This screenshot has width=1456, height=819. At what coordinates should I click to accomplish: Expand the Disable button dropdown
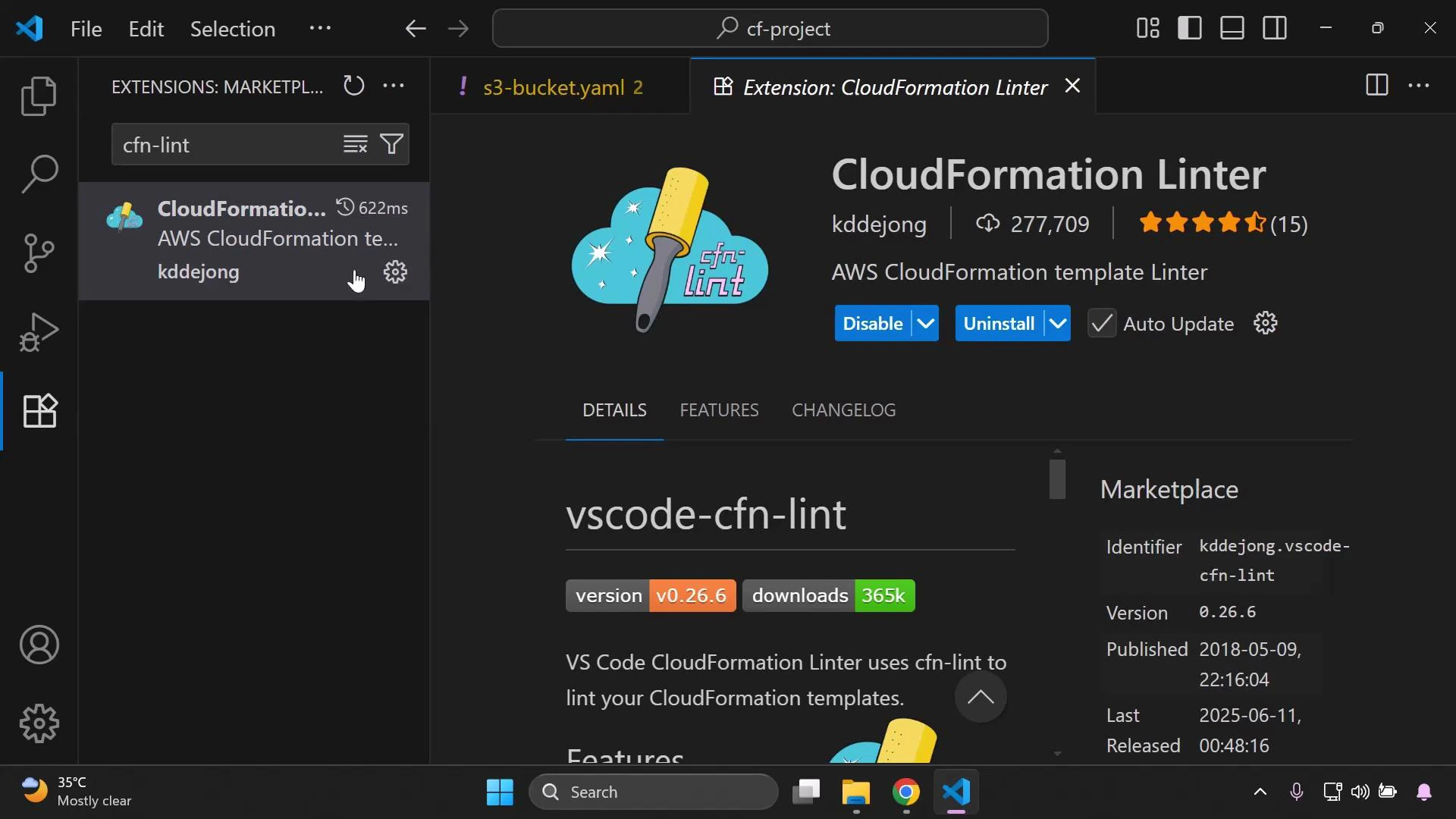(924, 323)
